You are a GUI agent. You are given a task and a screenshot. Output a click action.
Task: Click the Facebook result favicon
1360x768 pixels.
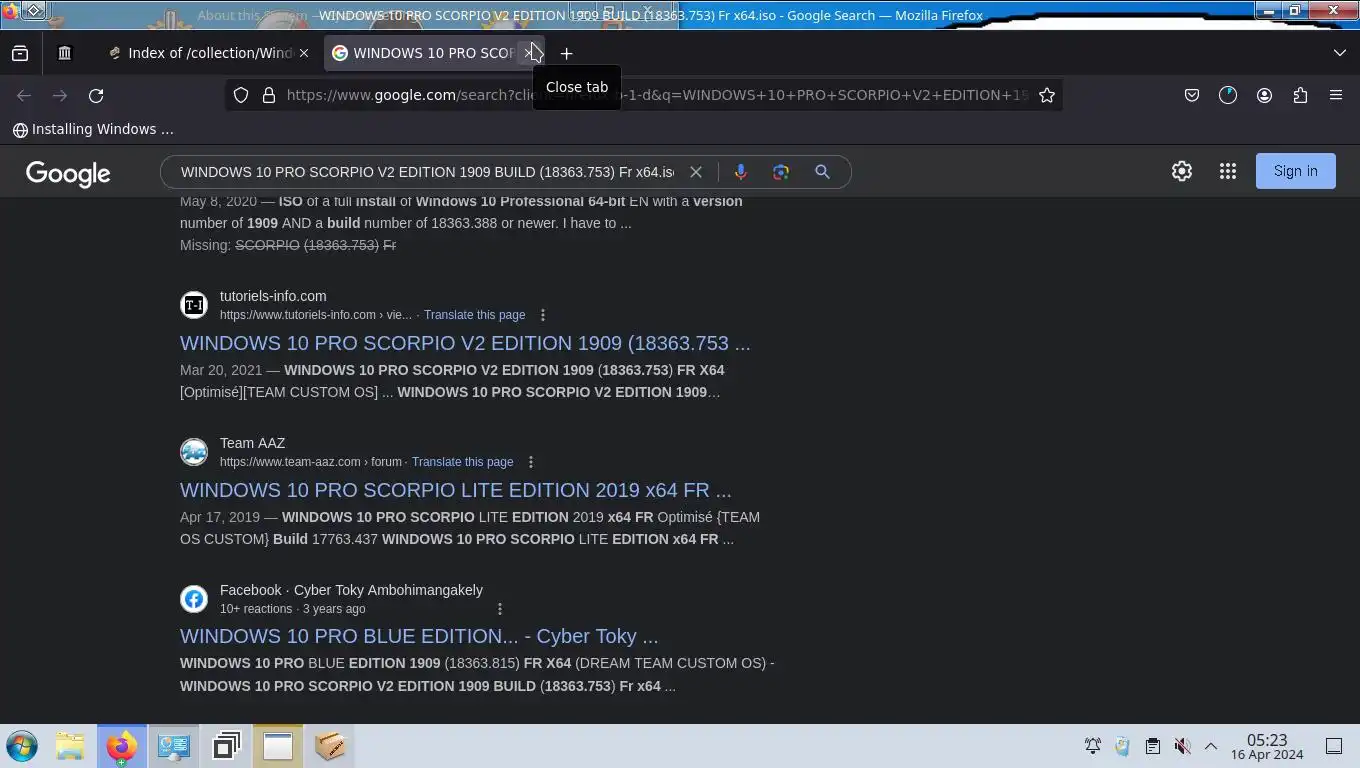[194, 599]
